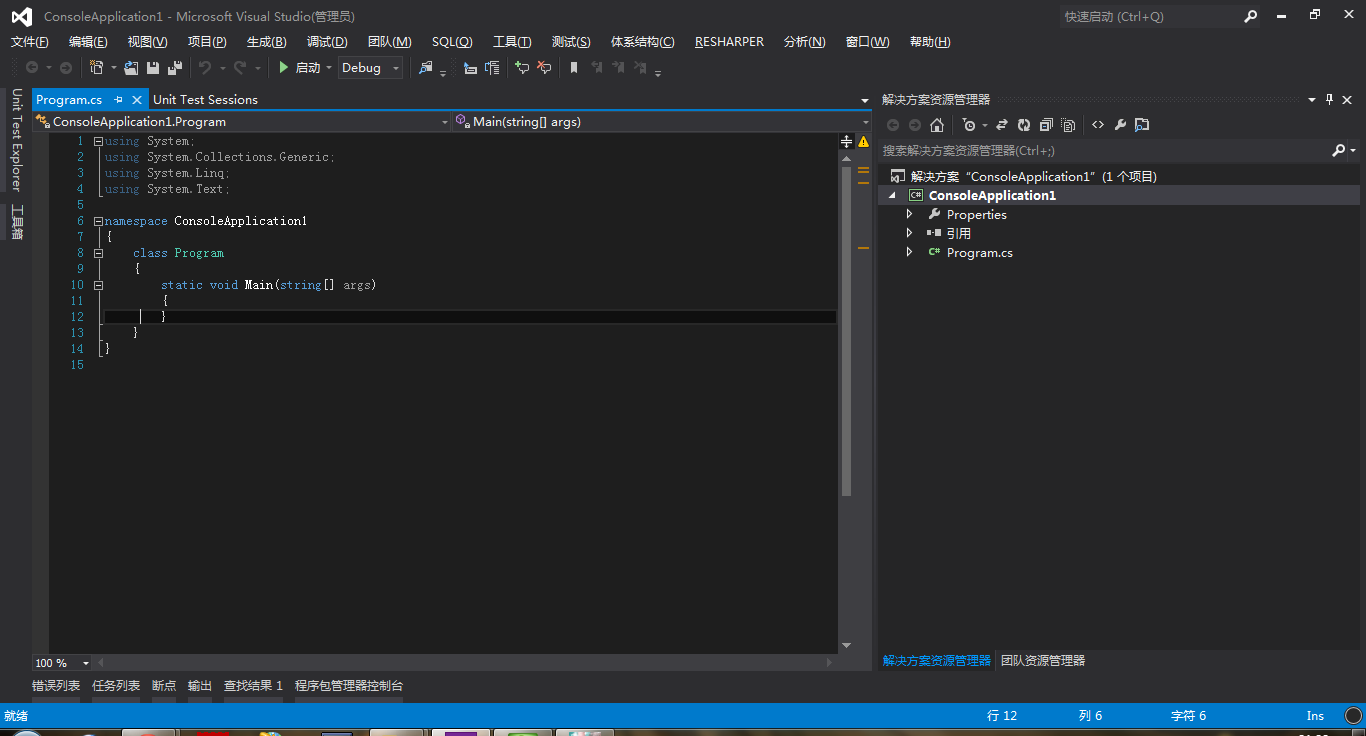Screen dimensions: 1366x736
Task: Open the Unit Test Explorer side tab
Action: click(x=16, y=139)
